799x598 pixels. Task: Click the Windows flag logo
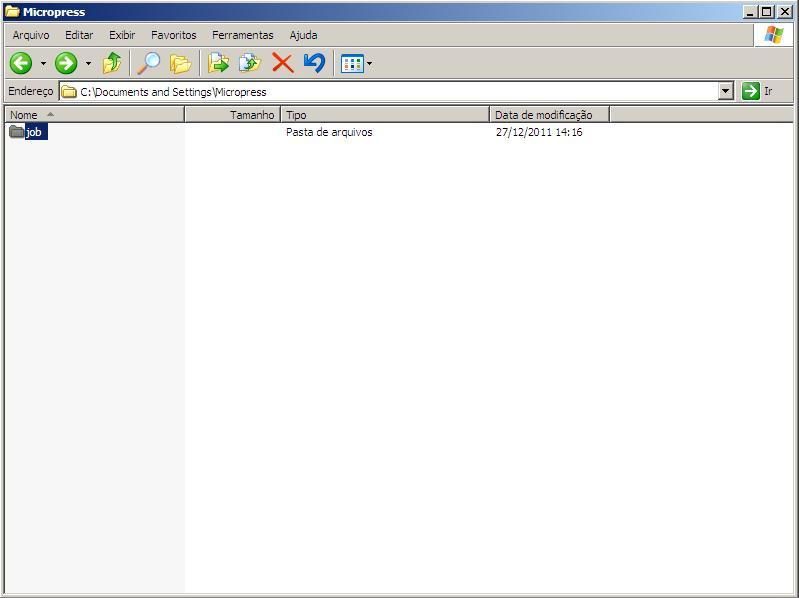pyautogui.click(x=774, y=35)
